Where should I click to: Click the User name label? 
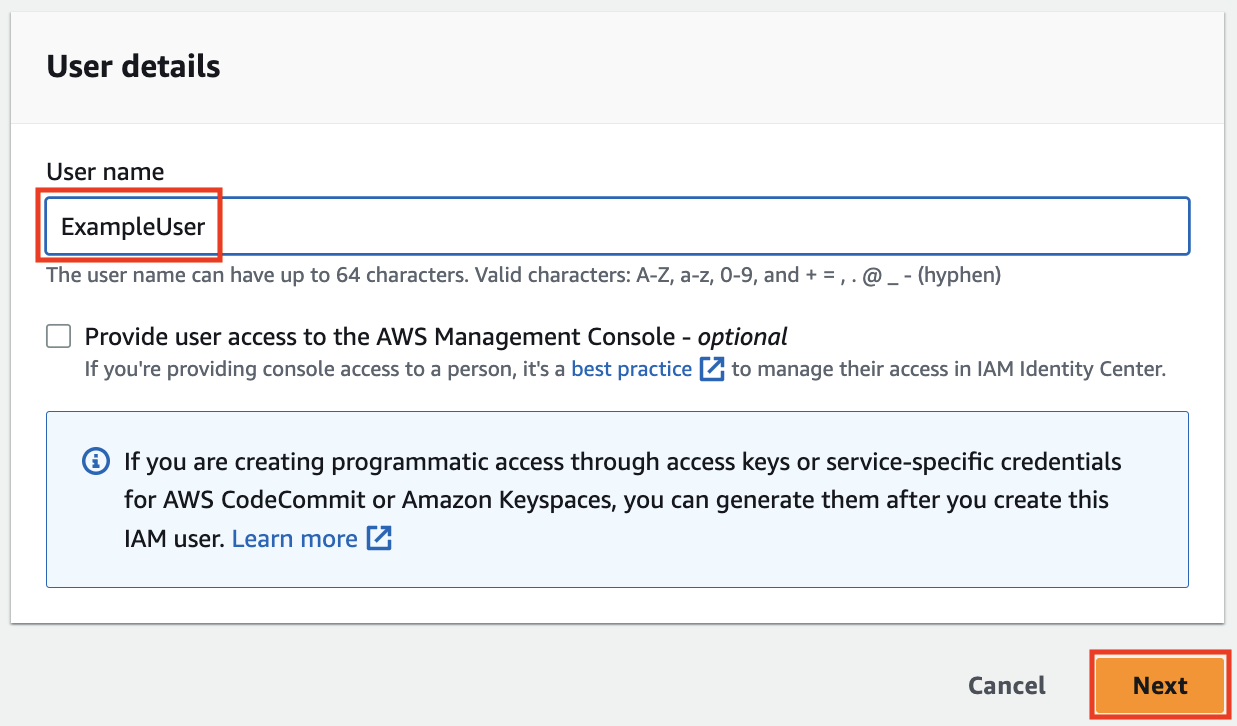click(x=105, y=172)
